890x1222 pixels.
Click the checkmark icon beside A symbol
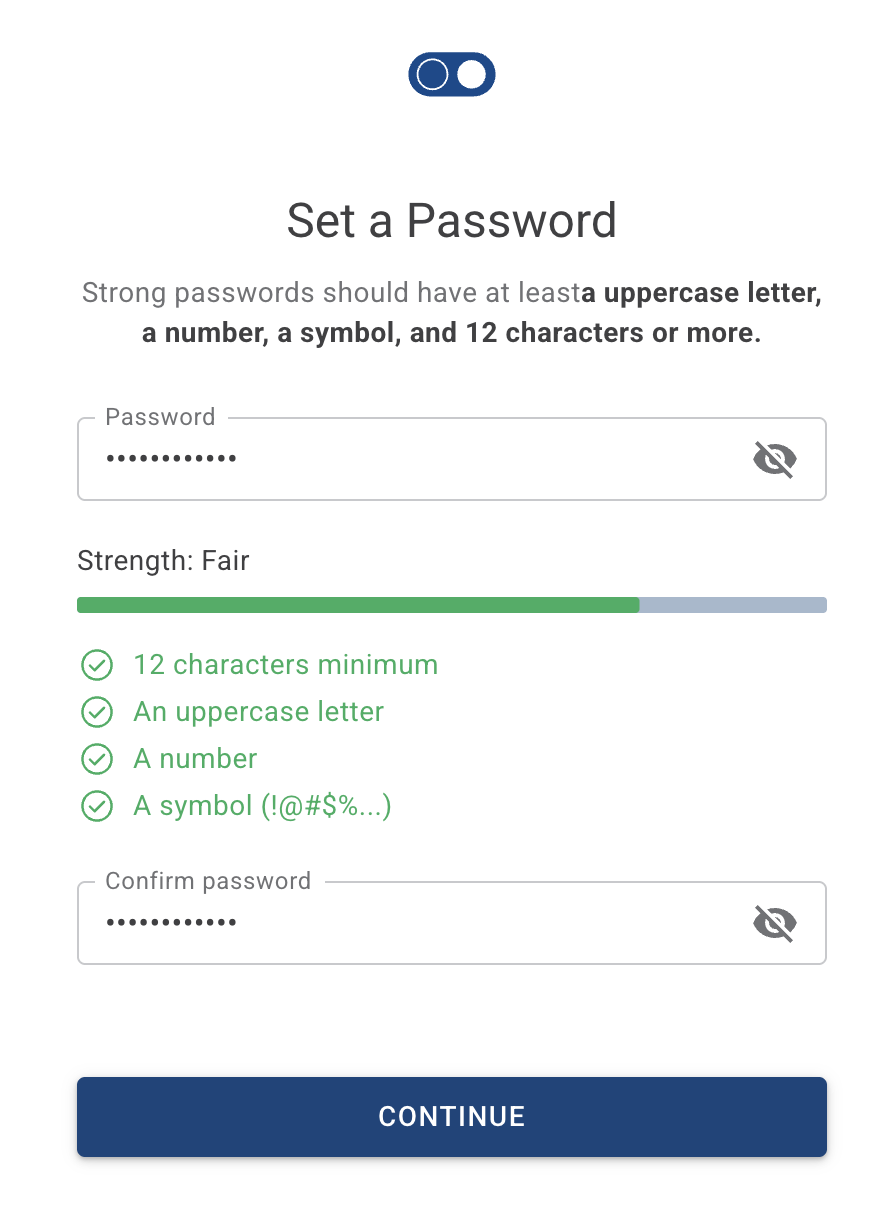[96, 806]
